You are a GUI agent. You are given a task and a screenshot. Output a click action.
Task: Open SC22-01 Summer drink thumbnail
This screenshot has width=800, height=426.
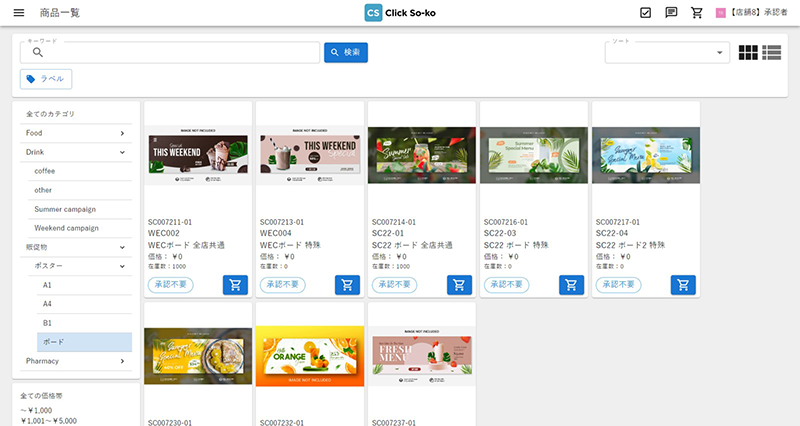coord(422,155)
